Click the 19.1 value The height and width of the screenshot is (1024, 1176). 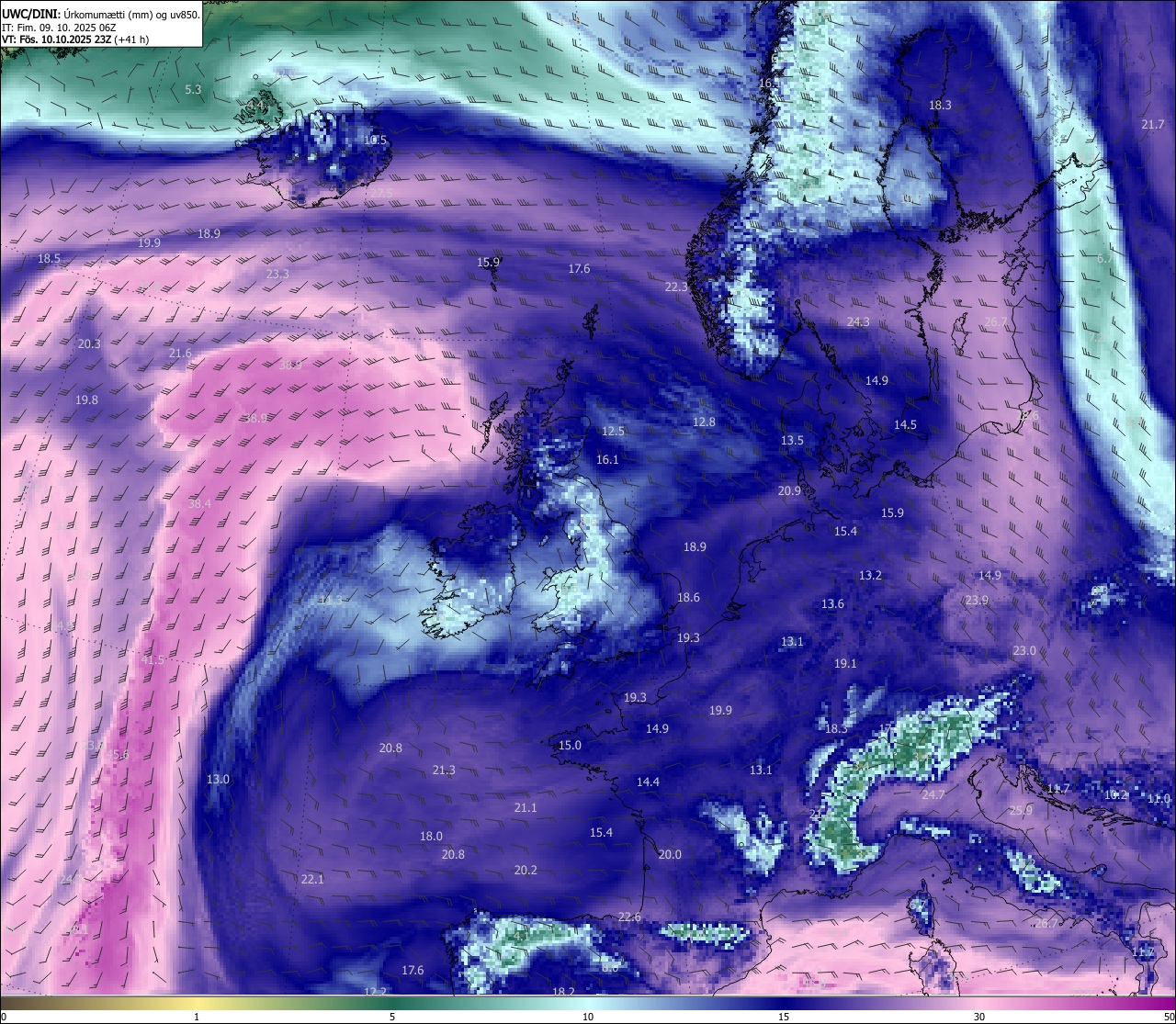click(845, 663)
